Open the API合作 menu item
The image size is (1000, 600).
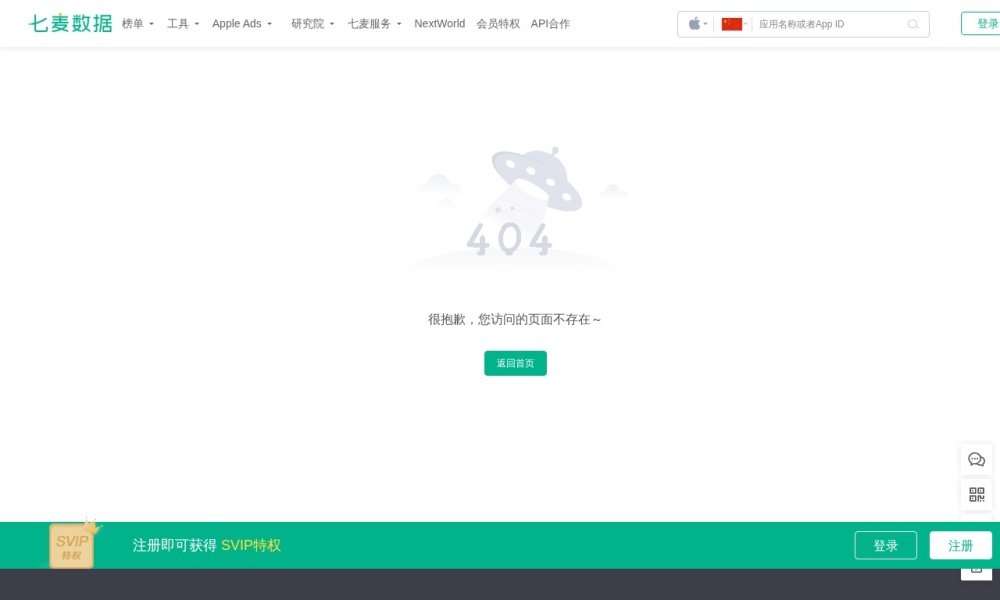(550, 24)
